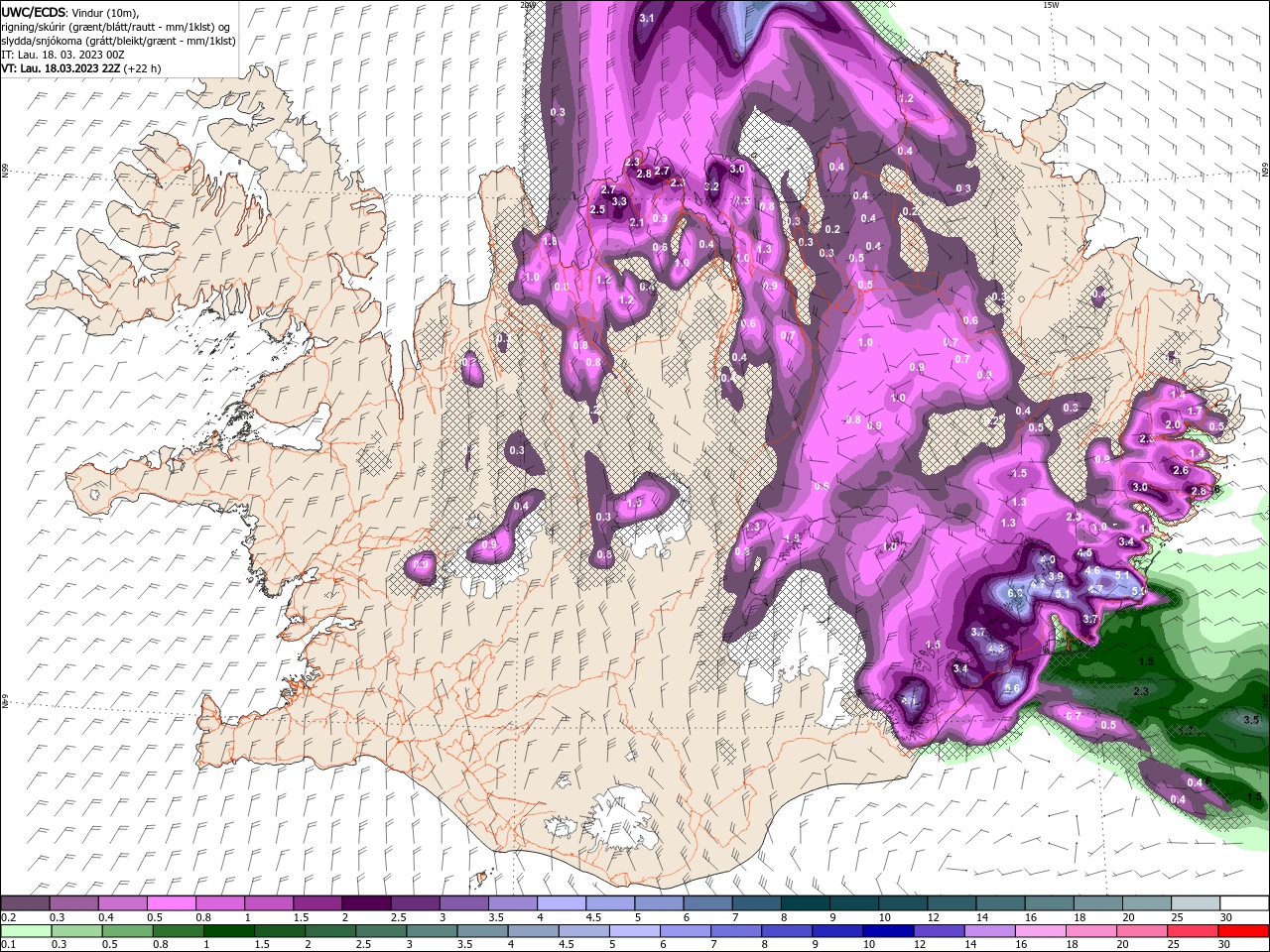
Task: Click the 3.1 snowfall value at the map's top
Action: [647, 19]
